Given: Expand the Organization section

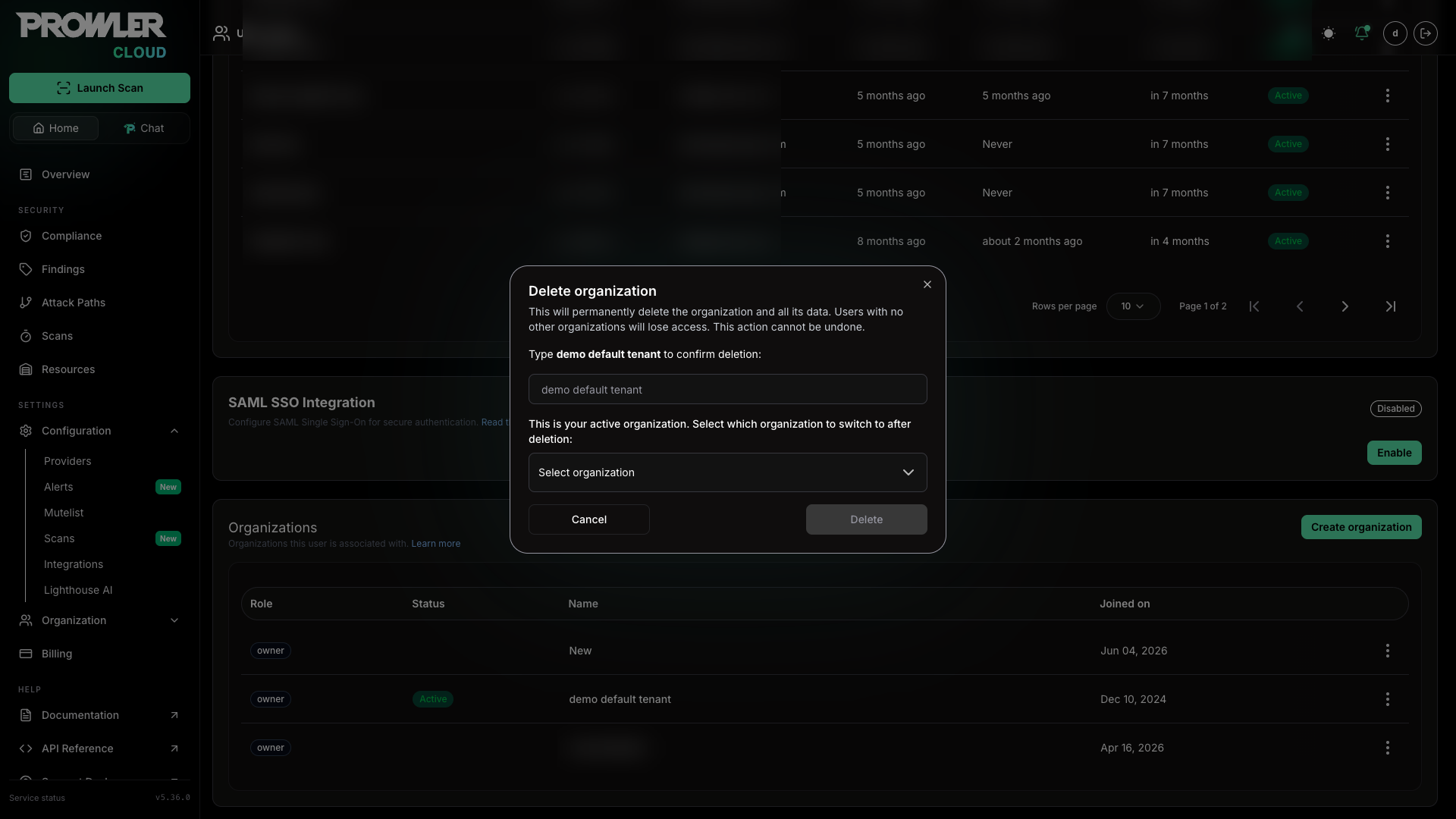Looking at the screenshot, I should click(99, 620).
